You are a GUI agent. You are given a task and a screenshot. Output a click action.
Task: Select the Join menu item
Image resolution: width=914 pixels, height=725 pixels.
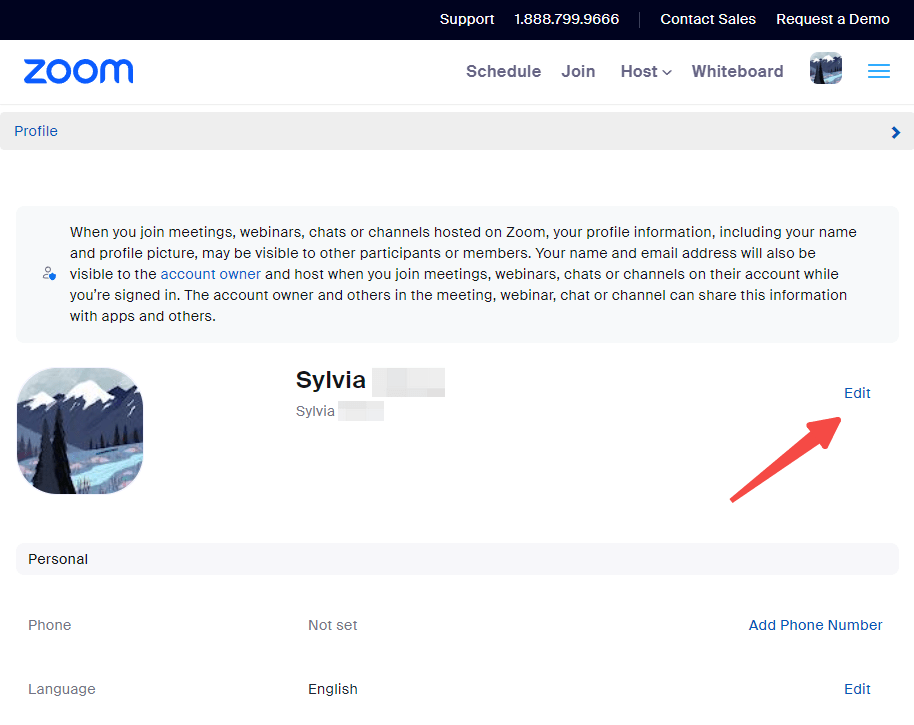click(x=578, y=71)
